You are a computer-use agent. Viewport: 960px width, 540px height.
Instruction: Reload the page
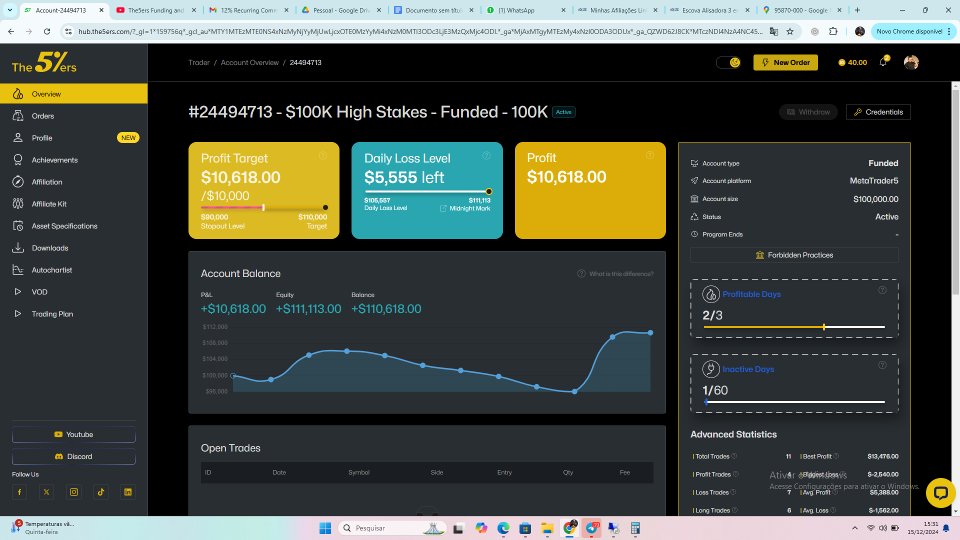[47, 31]
